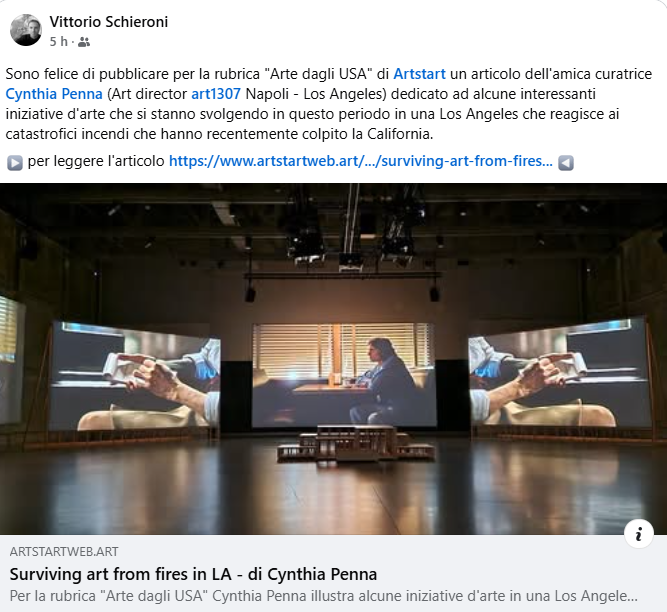Click the right-pointing play arrow emoji
The width and height of the screenshot is (667, 612).
14,162
